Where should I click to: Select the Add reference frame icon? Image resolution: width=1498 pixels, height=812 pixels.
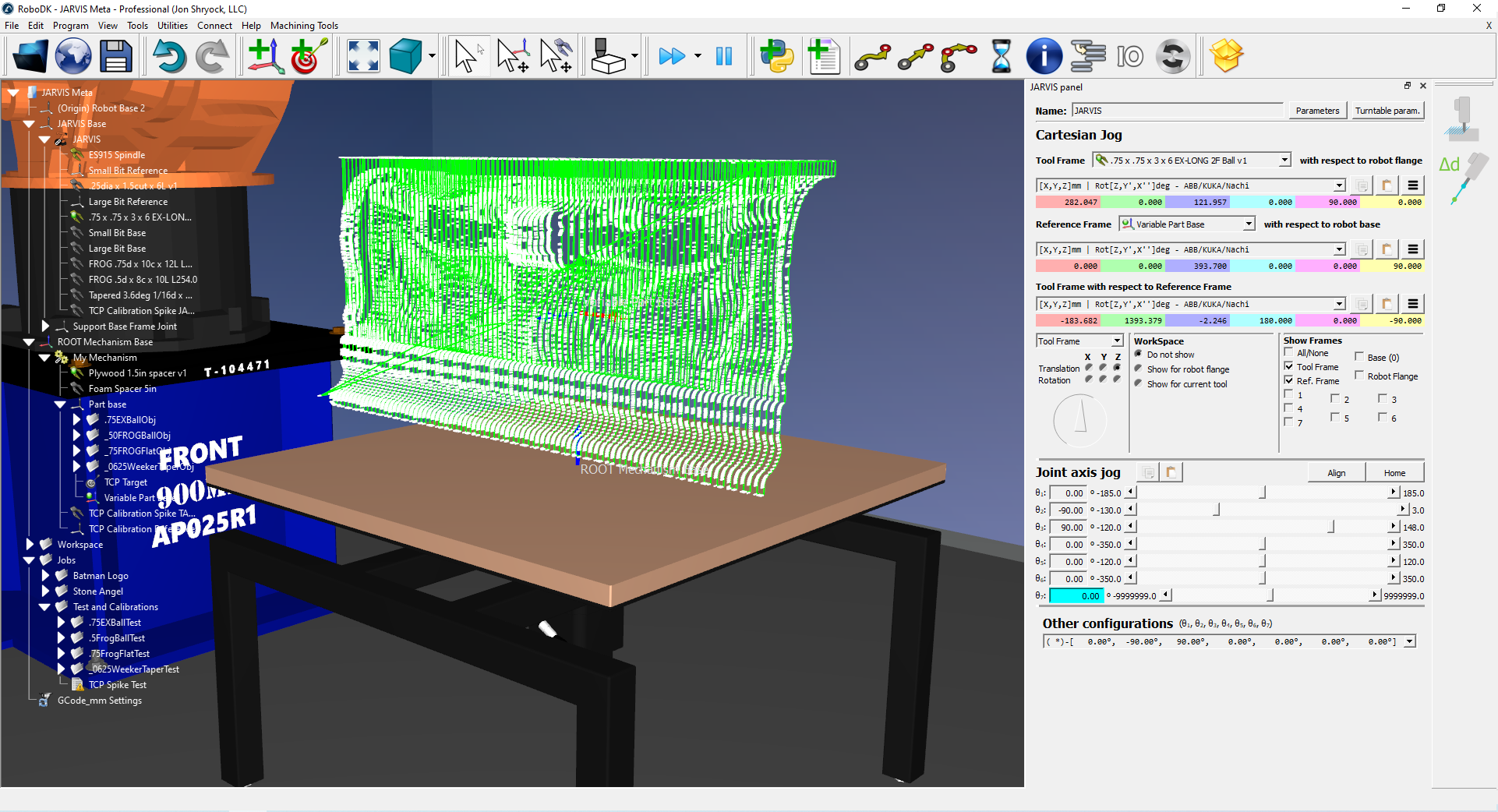(265, 57)
